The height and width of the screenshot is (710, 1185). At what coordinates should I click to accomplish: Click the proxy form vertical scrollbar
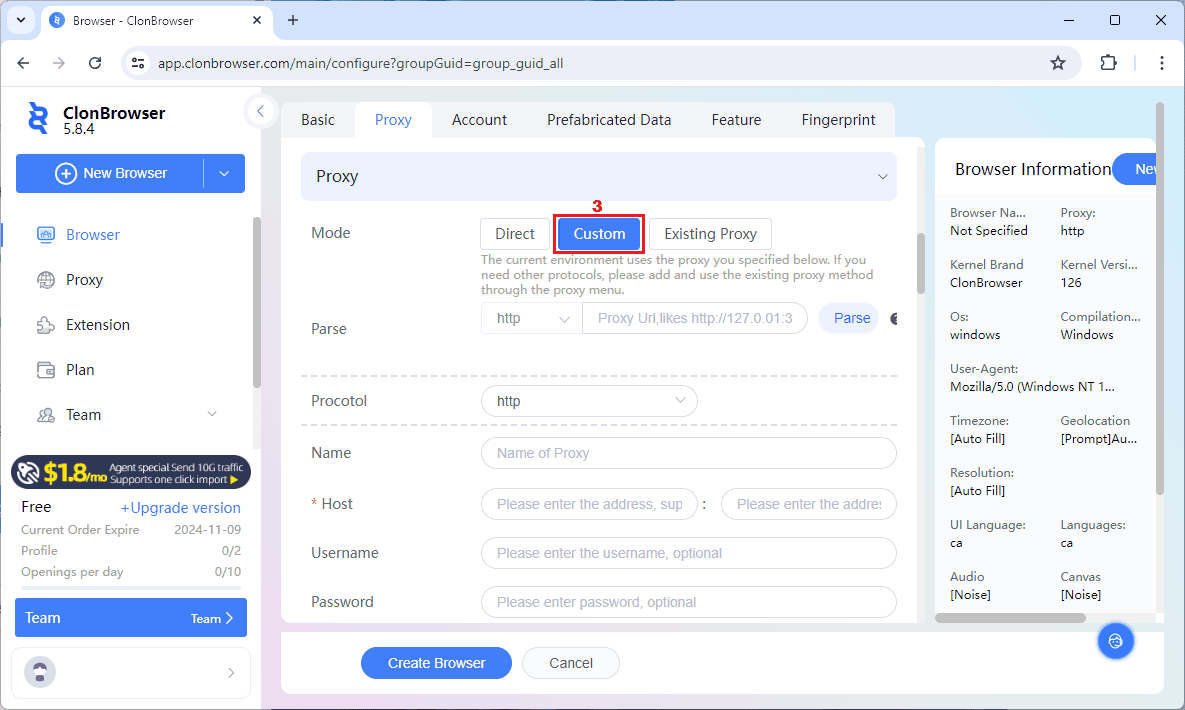click(x=921, y=263)
